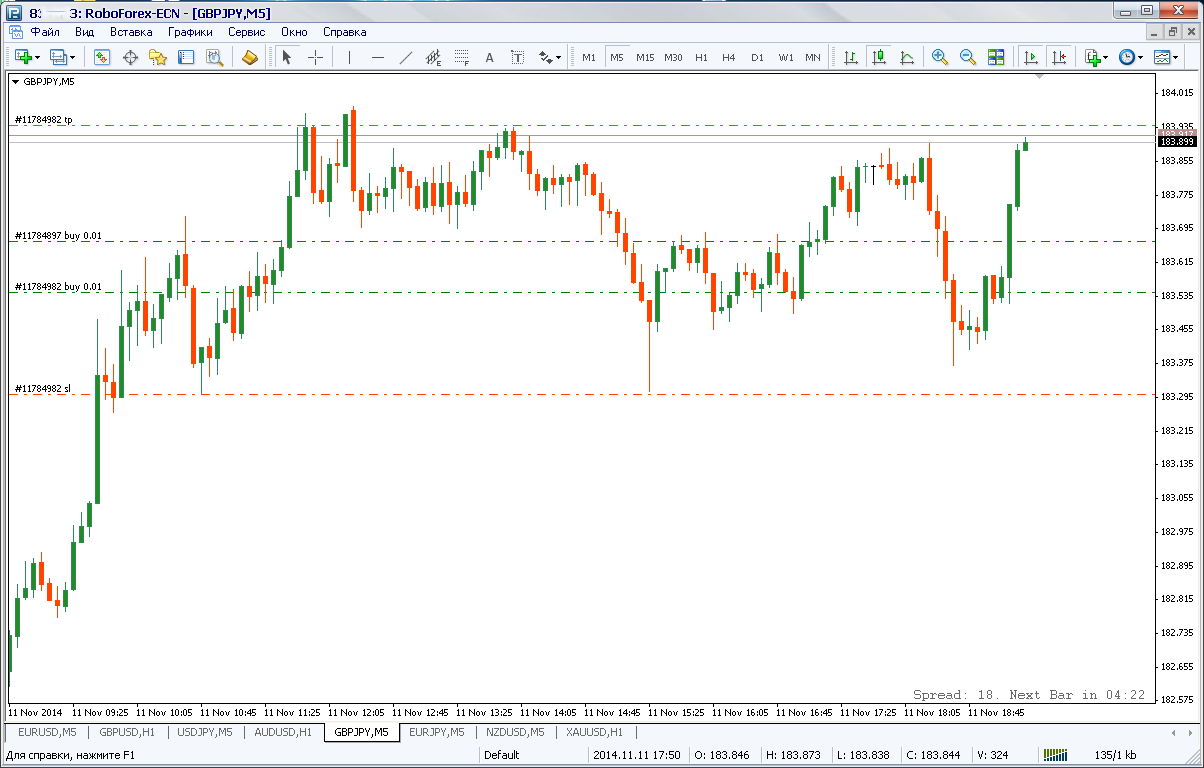This screenshot has height=768, width=1204.
Task: Open the Strategy Tester magnifier icon
Action: [x=214, y=57]
